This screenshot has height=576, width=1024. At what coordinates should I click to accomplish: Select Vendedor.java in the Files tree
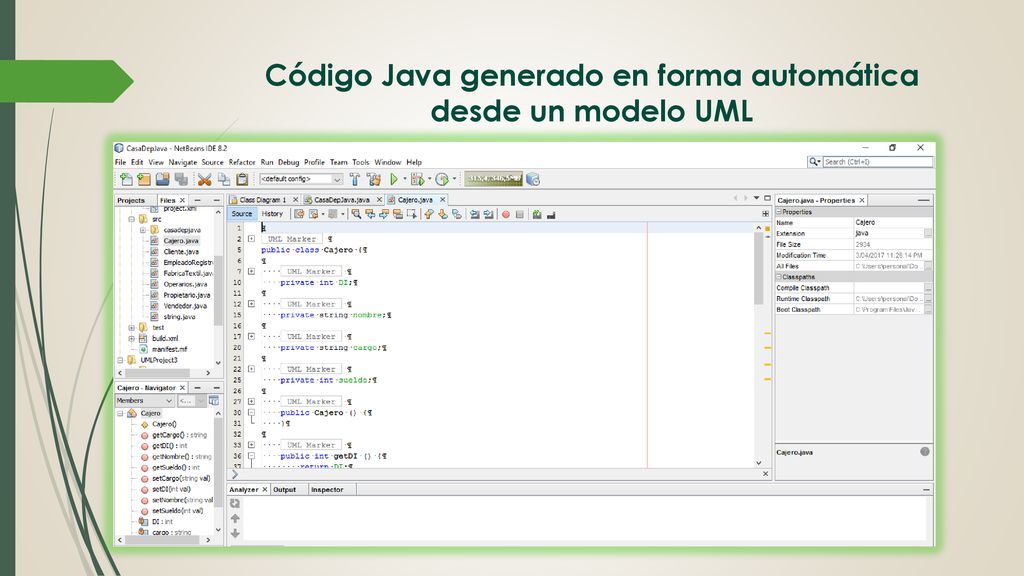[185, 306]
